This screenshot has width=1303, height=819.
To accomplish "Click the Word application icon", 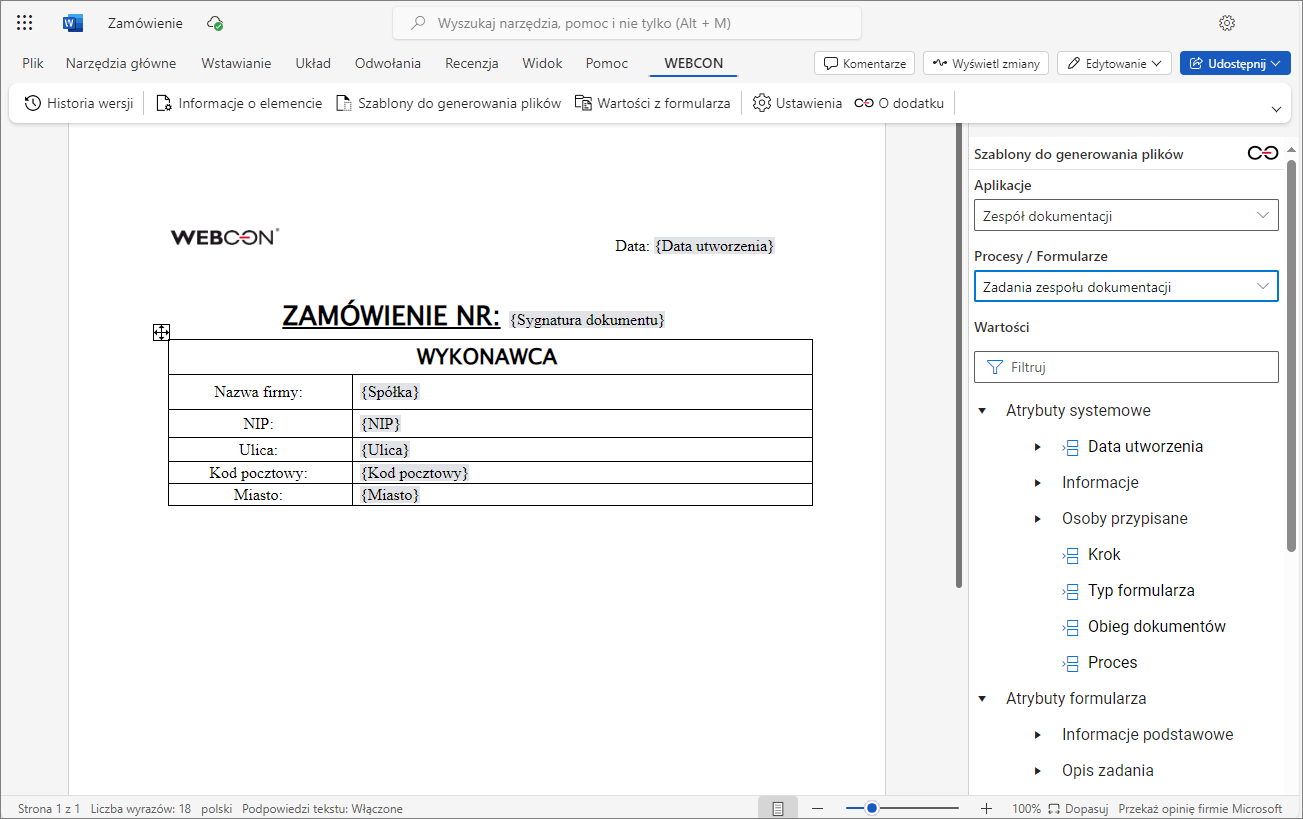I will [x=72, y=23].
